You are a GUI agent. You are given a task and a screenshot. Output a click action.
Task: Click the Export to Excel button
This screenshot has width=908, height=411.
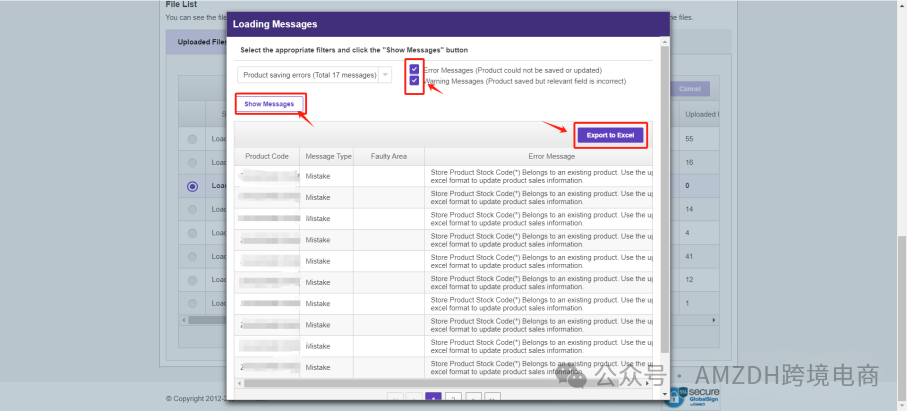[610, 135]
